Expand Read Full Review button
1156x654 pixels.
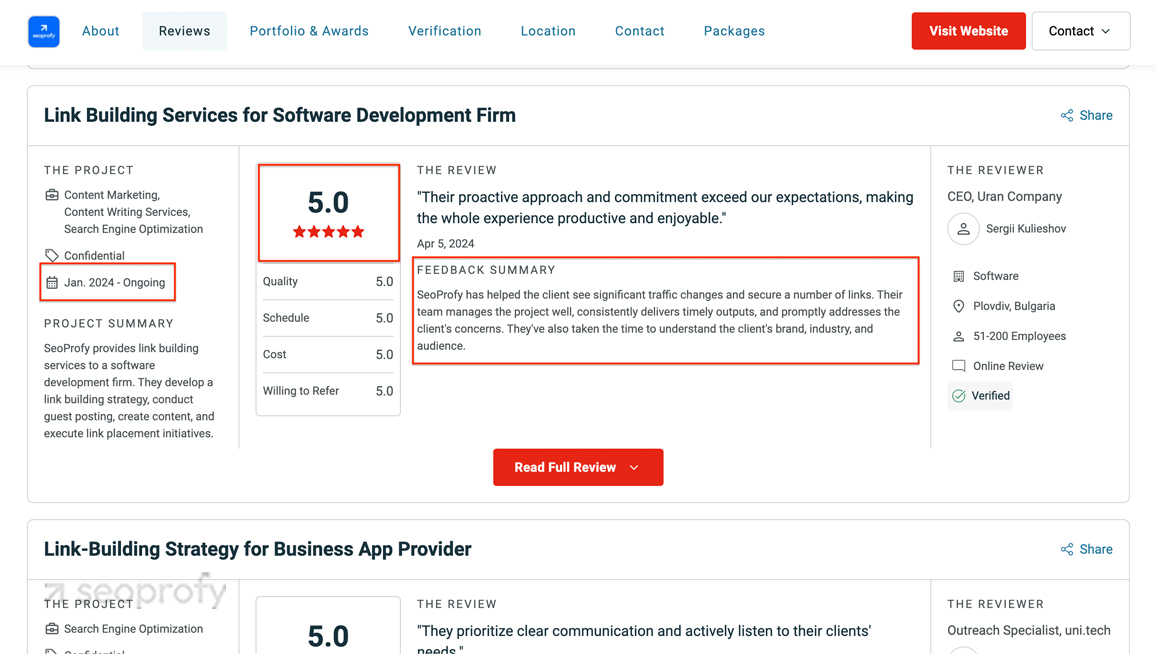(578, 467)
